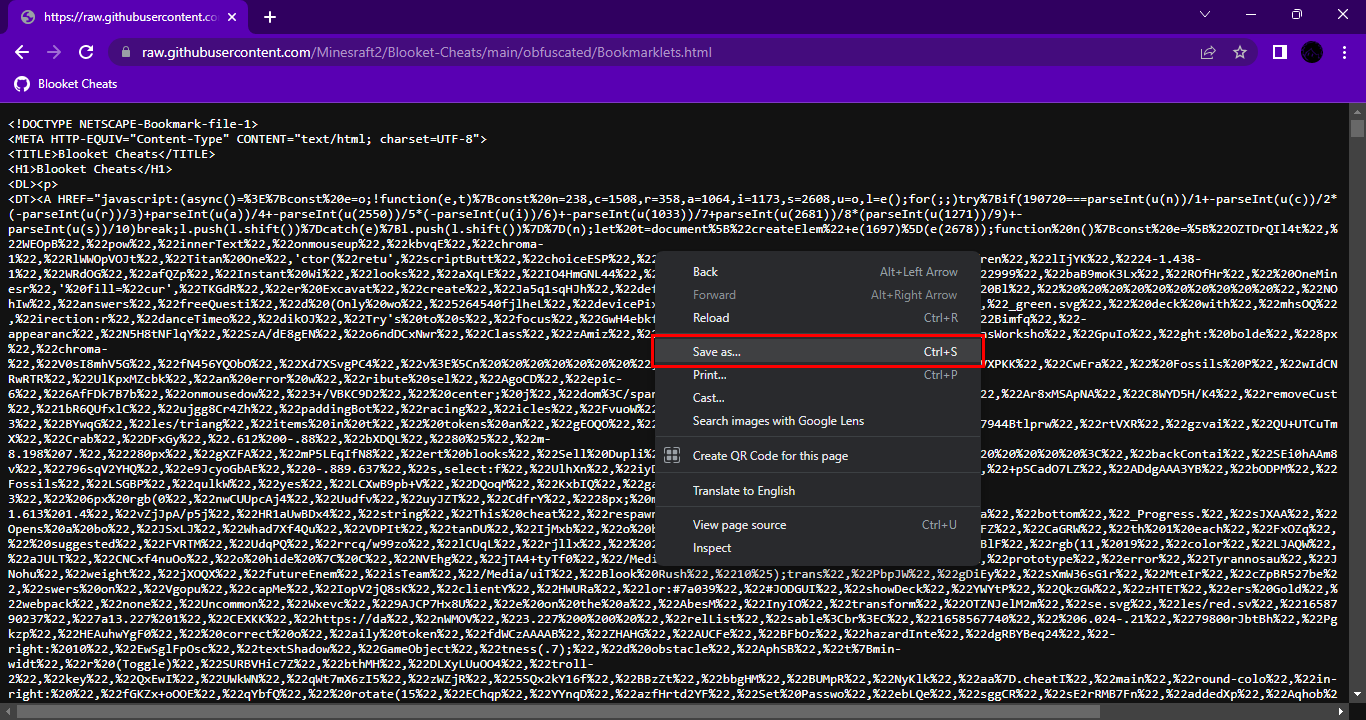Viewport: 1366px width, 720px height.
Task: Open a new tab with plus button
Action: (270, 17)
